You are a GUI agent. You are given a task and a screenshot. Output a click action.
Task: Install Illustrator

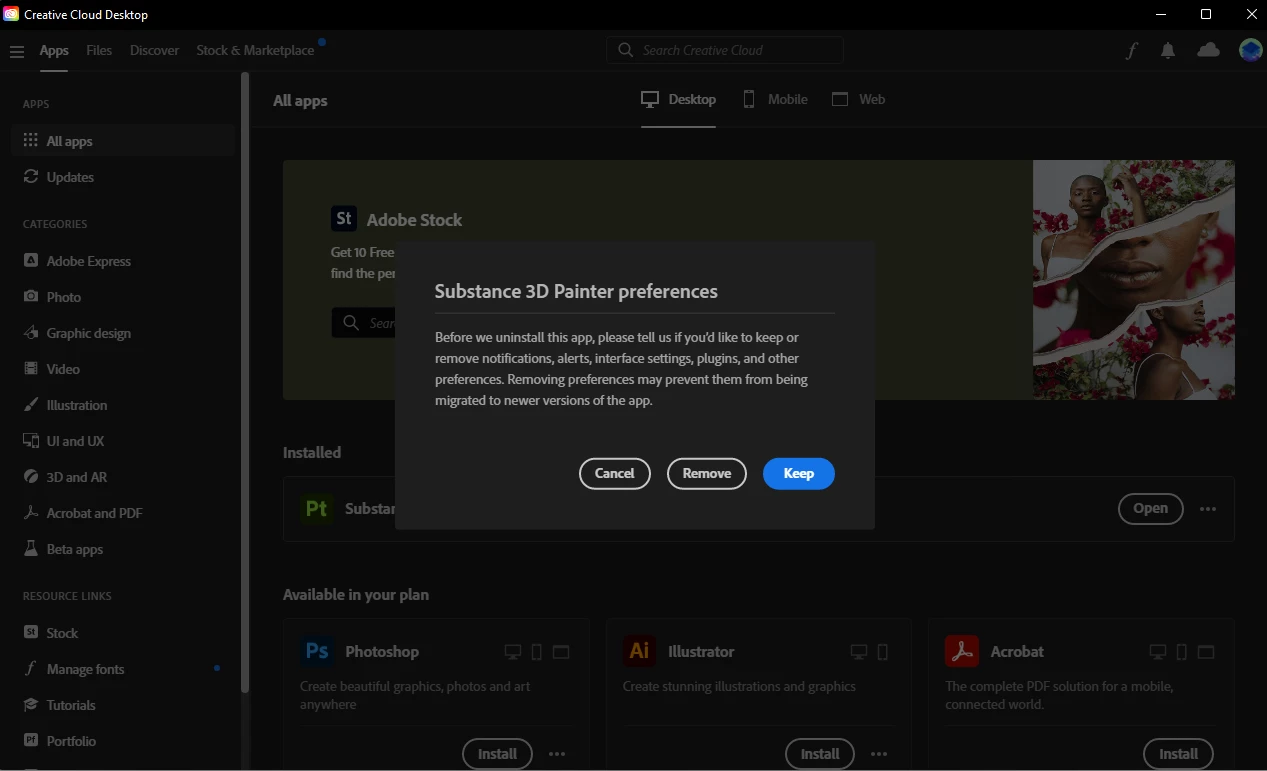coord(820,754)
